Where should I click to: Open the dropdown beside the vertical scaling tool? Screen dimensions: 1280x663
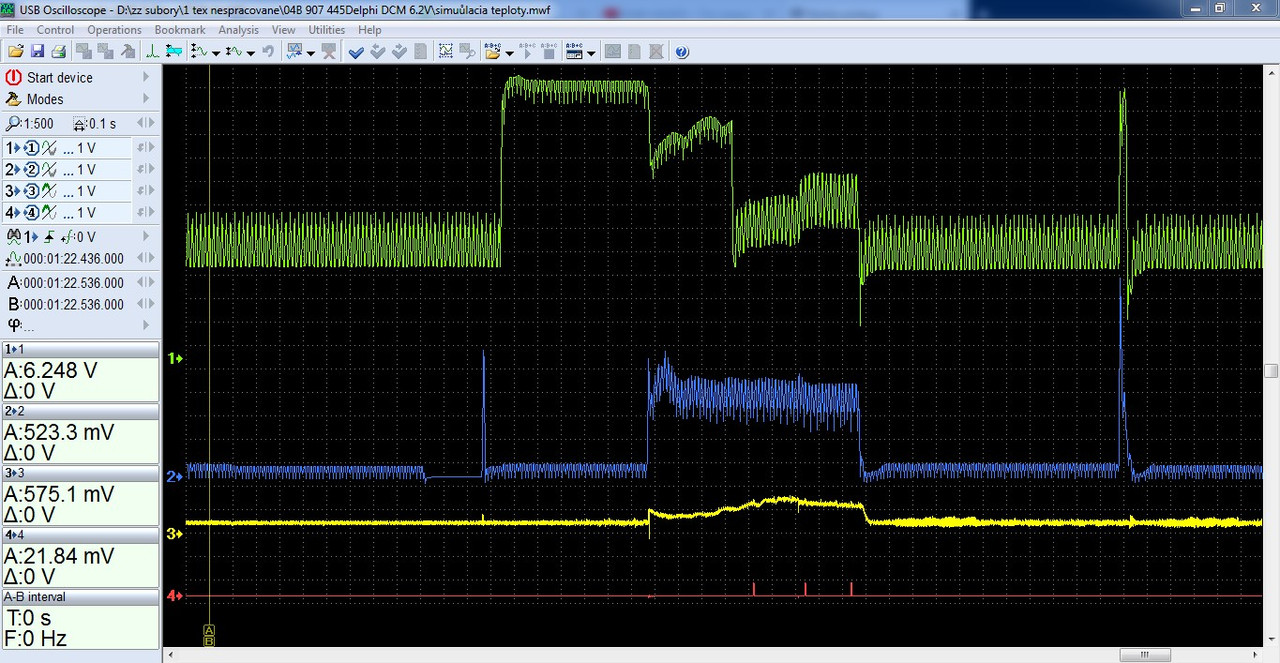coord(215,52)
